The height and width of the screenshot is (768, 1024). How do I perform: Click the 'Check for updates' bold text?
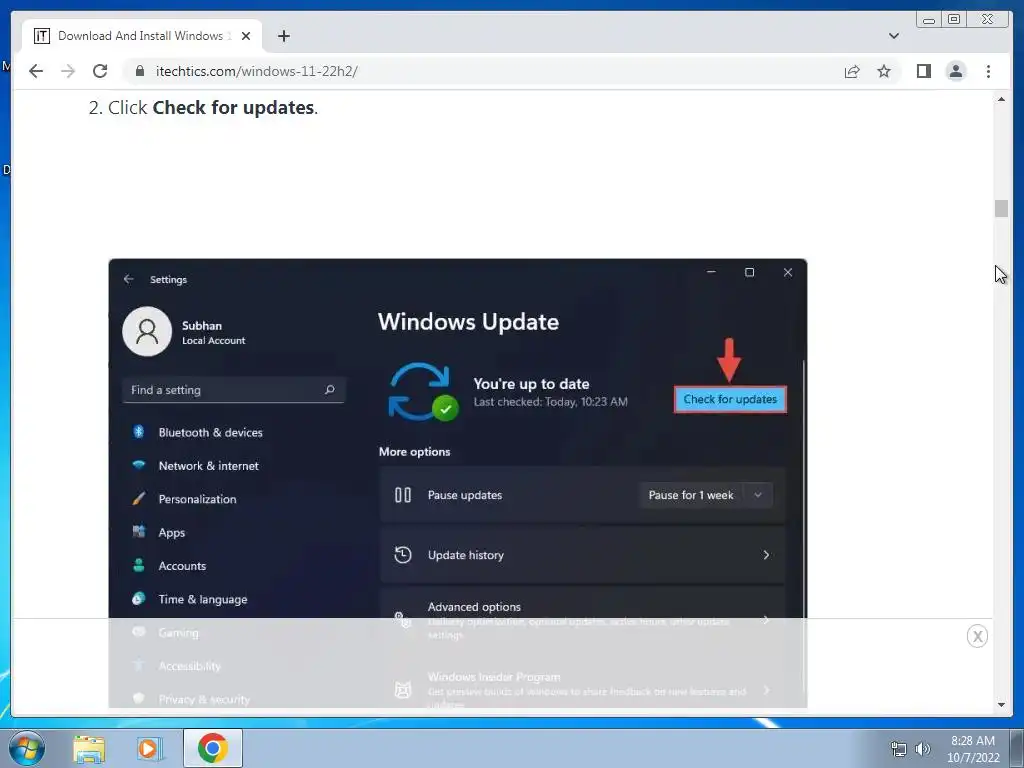pos(233,107)
